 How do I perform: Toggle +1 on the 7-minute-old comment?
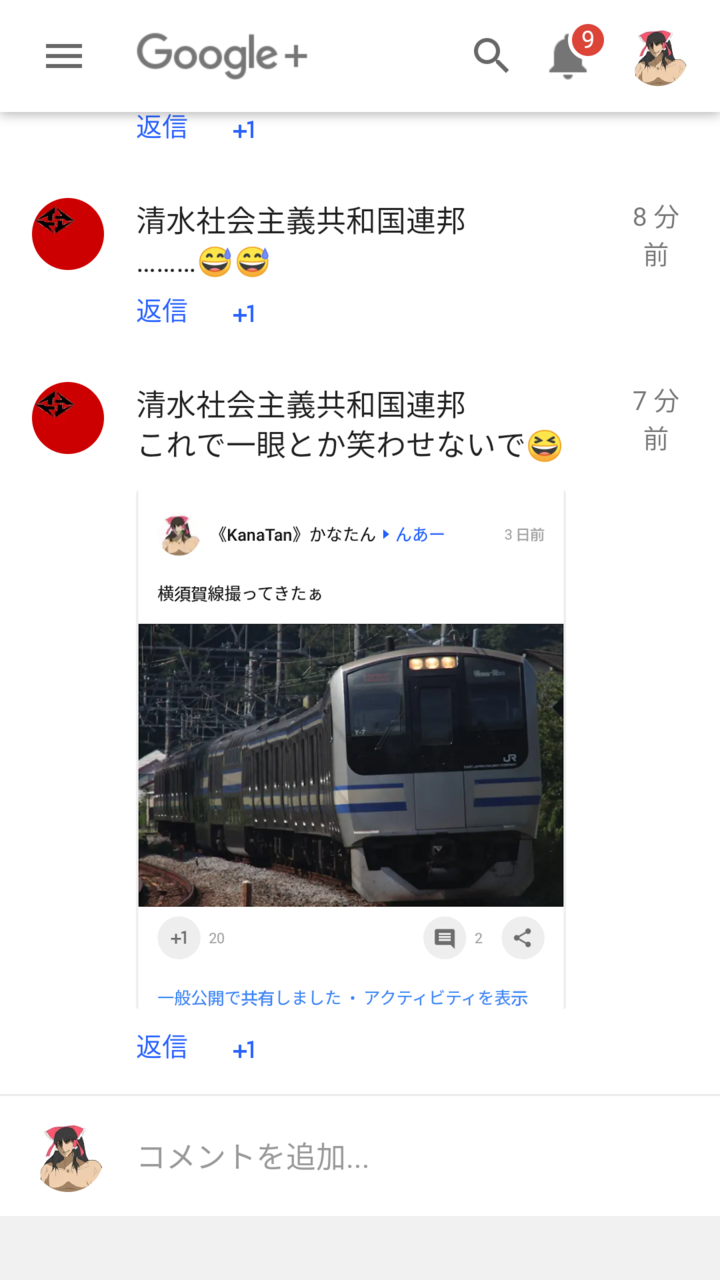[244, 1050]
